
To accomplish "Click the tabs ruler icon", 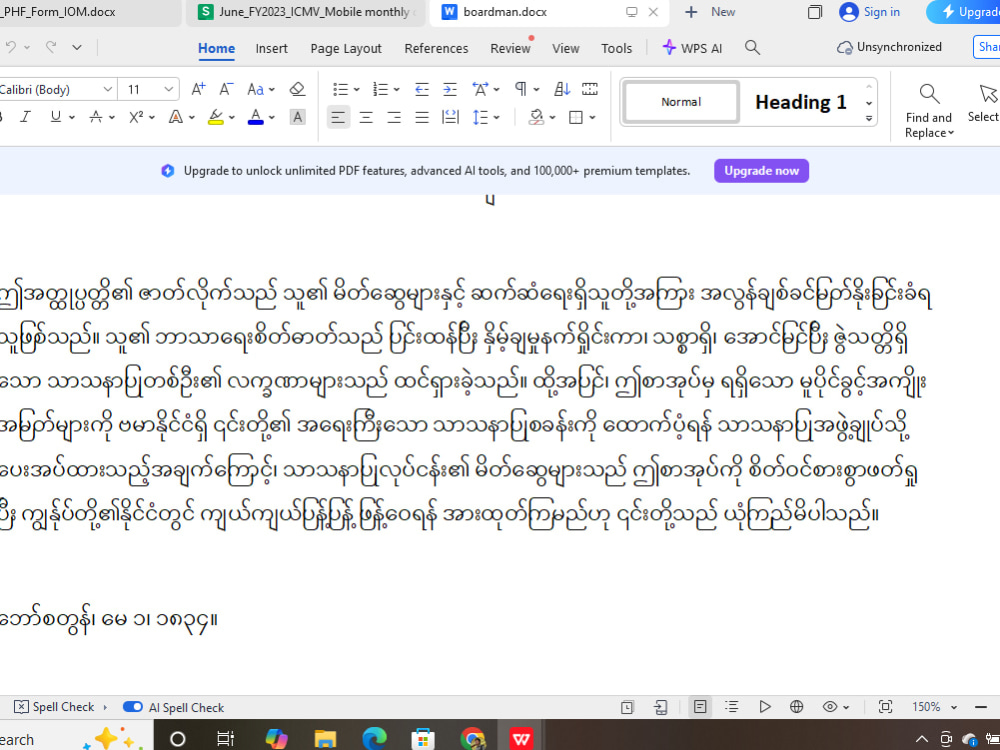I will point(590,89).
